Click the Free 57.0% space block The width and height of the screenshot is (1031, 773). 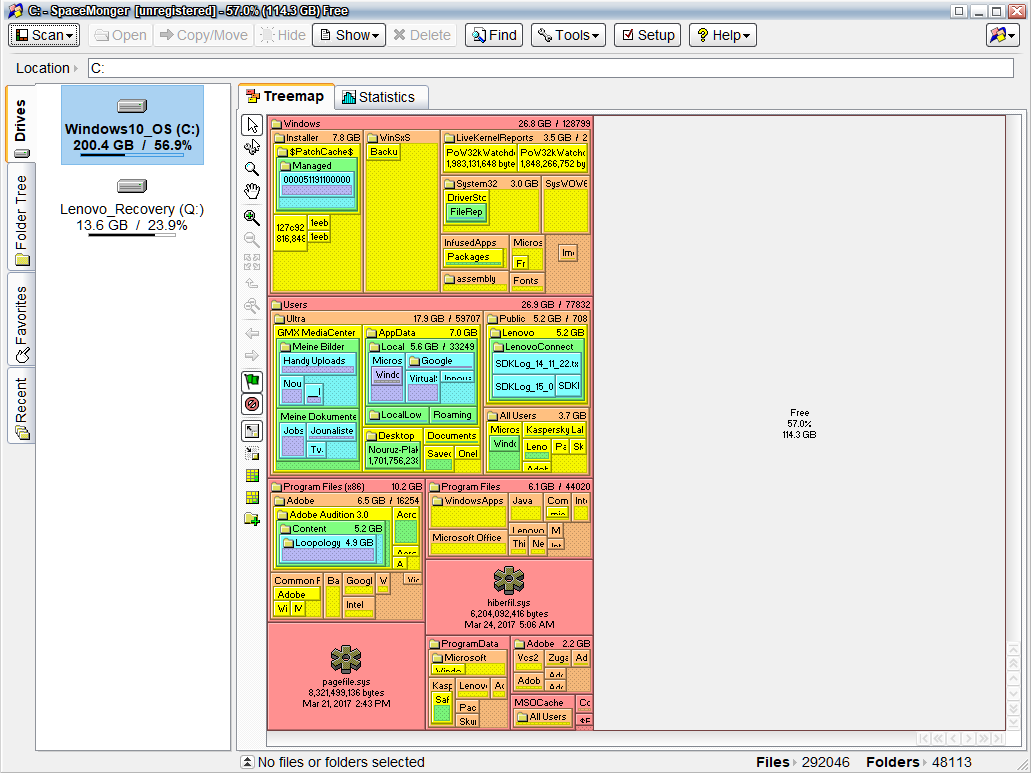pyautogui.click(x=800, y=424)
